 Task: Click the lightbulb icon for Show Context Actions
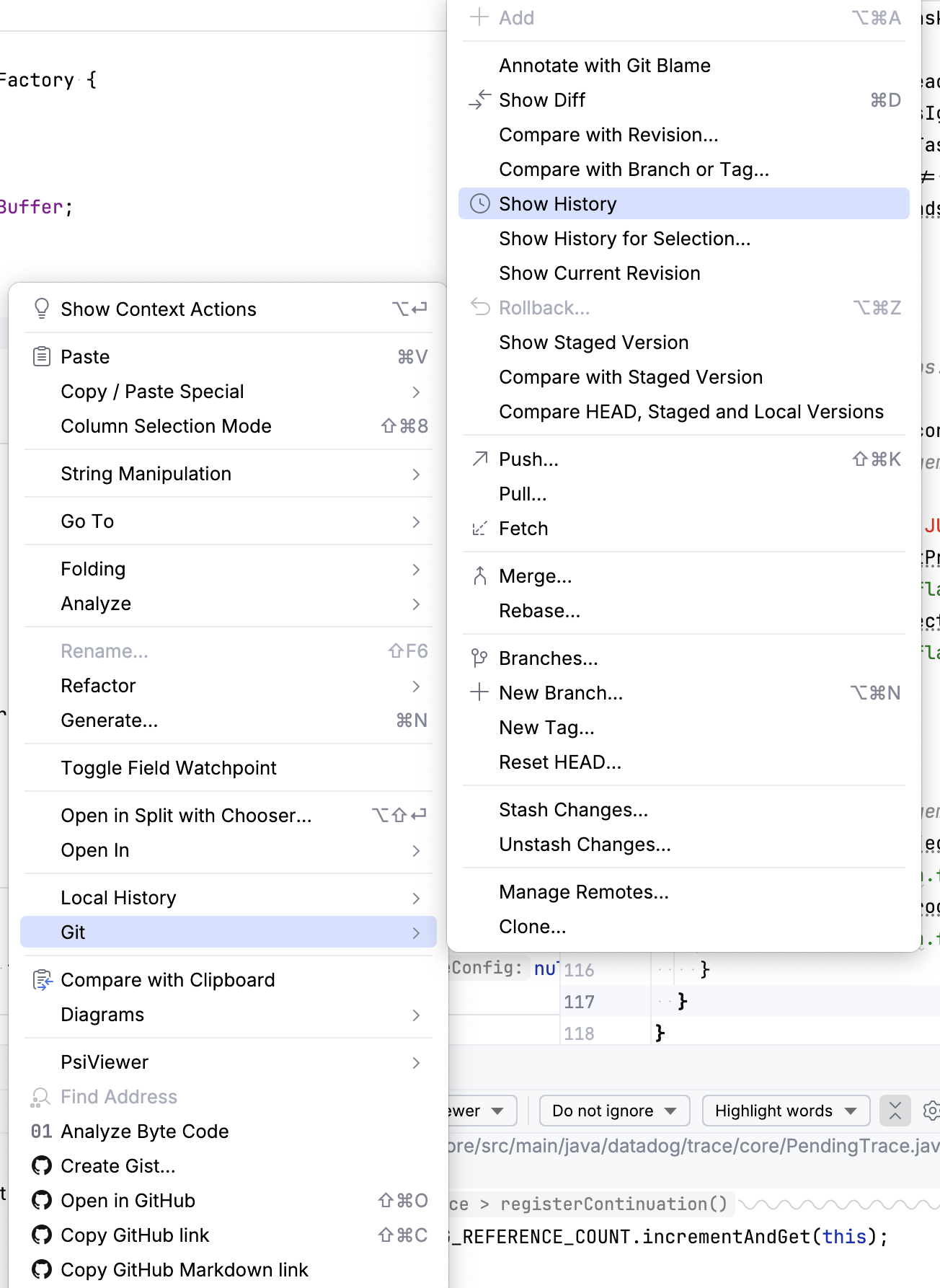pos(42,309)
